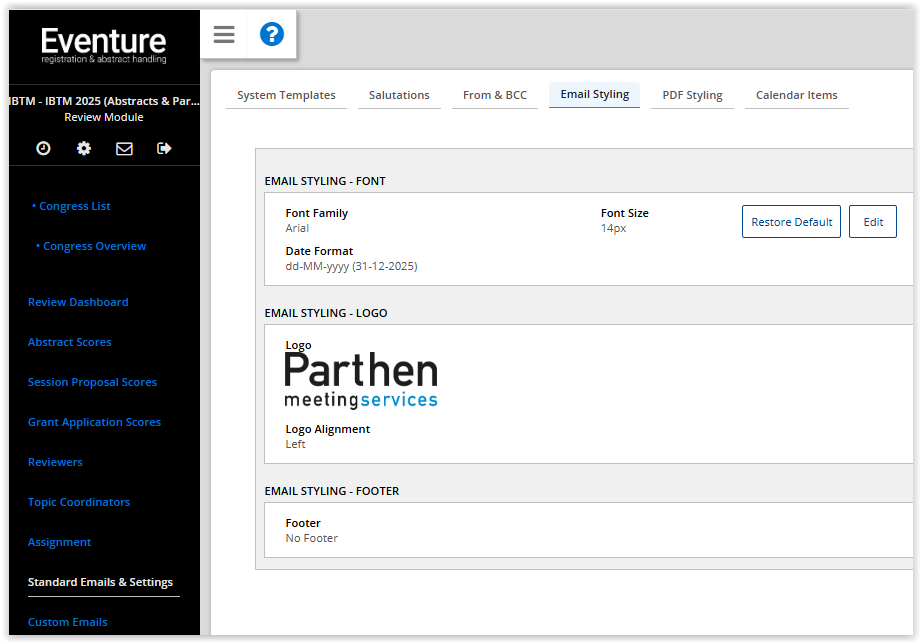This screenshot has height=643, width=921.
Task: Click the IBTM 2025 congress title
Action: coord(105,101)
